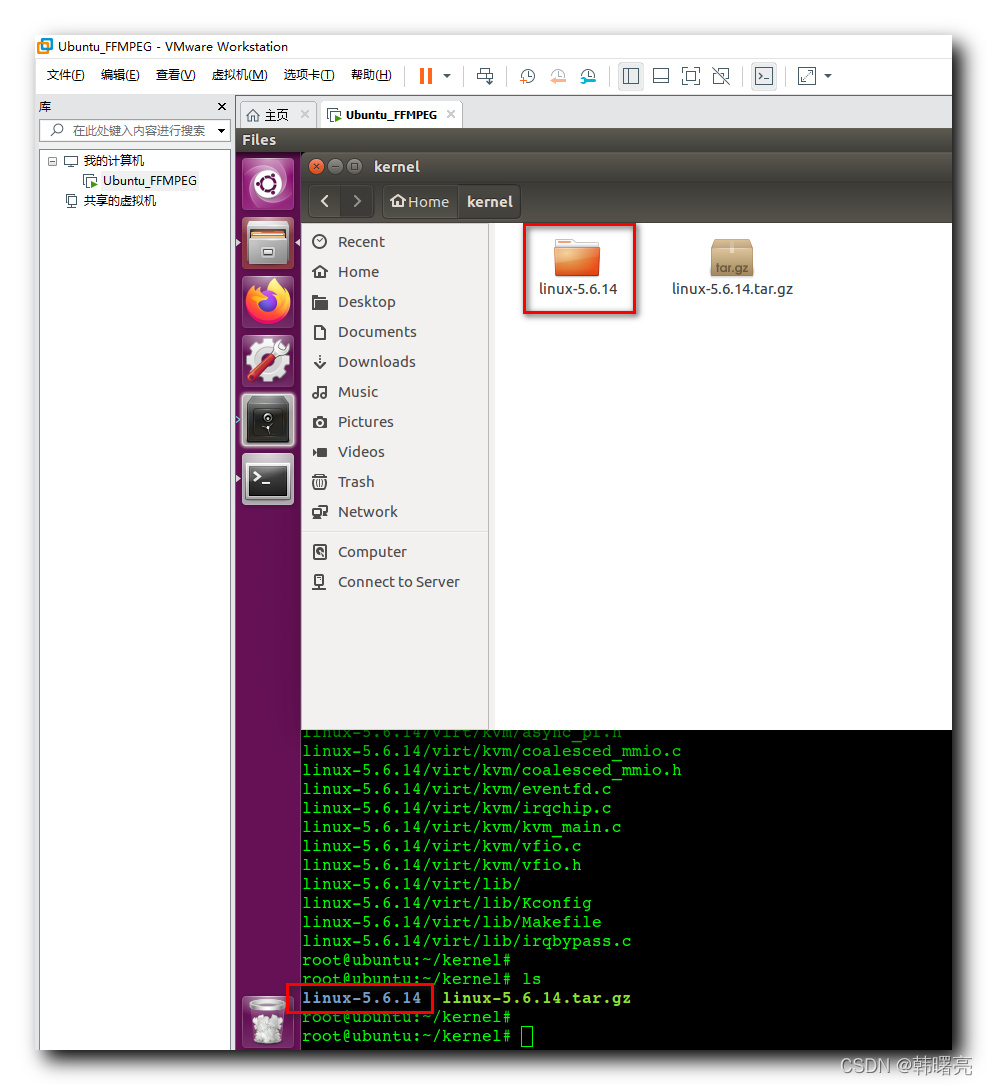Viewport: 987px width, 1085px height.
Task: Open the Terminal from the Ubuntu launcher
Action: (268, 480)
